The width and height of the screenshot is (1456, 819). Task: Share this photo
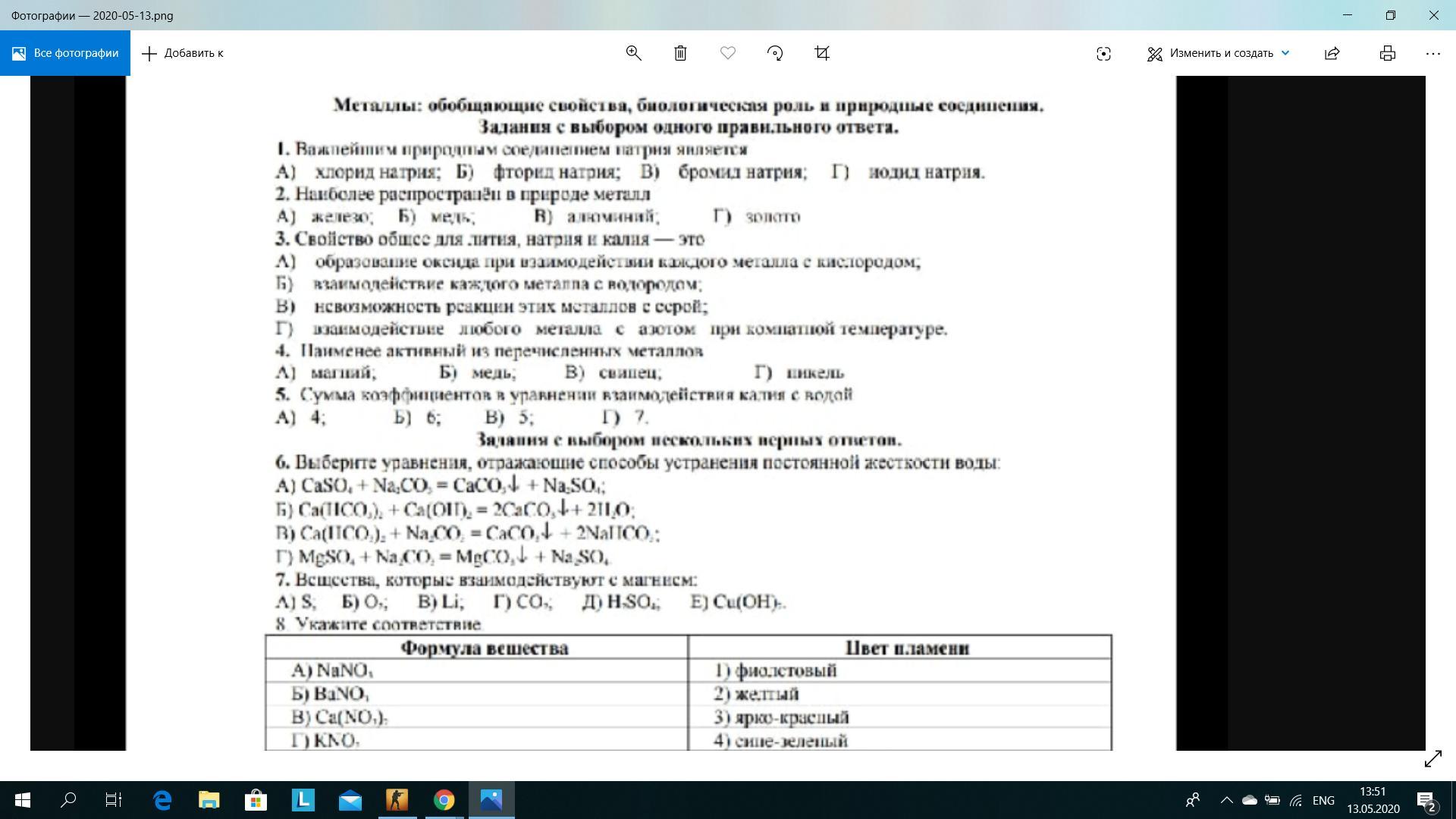click(1332, 53)
